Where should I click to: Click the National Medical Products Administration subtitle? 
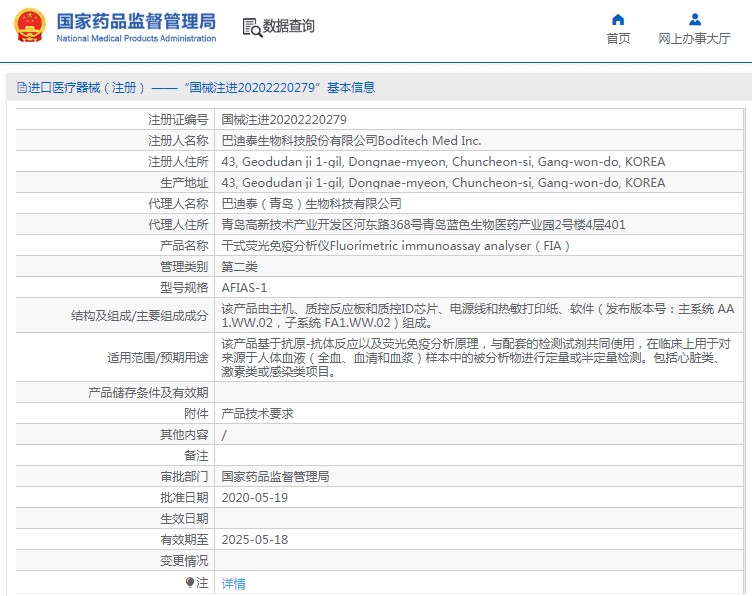coord(136,38)
